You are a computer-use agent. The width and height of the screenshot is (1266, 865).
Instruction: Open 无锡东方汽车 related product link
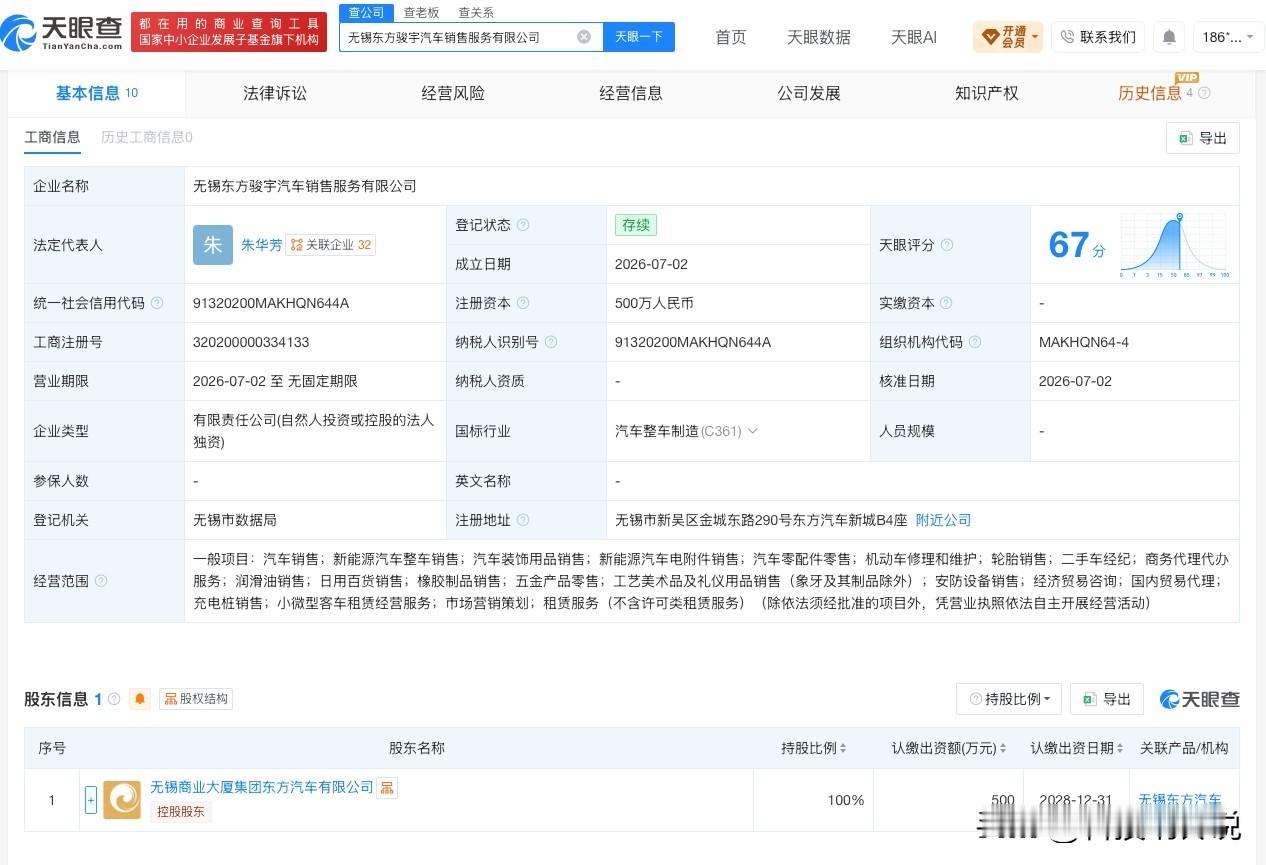(x=1180, y=800)
